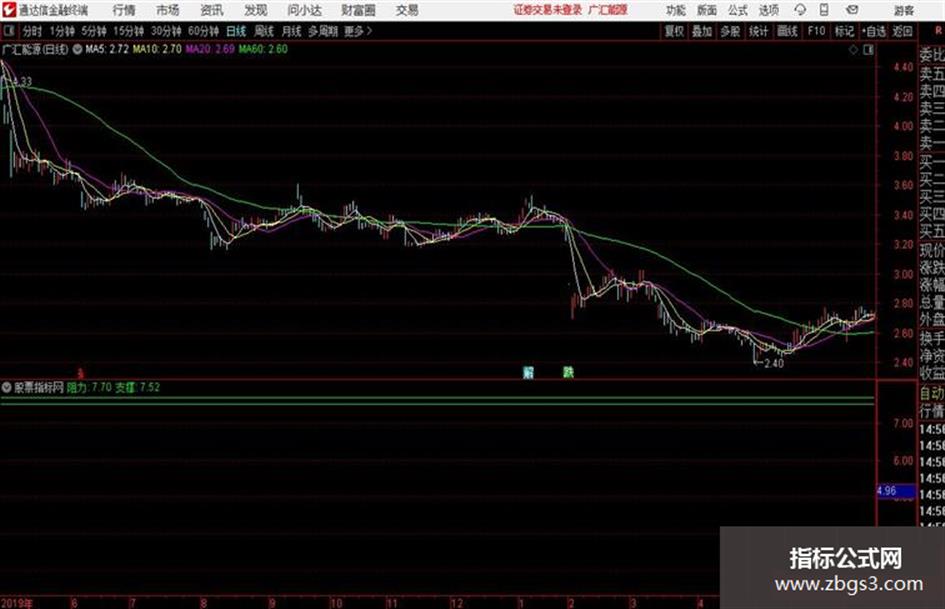
Task: Open the envelope message icon
Action: (x=852, y=10)
